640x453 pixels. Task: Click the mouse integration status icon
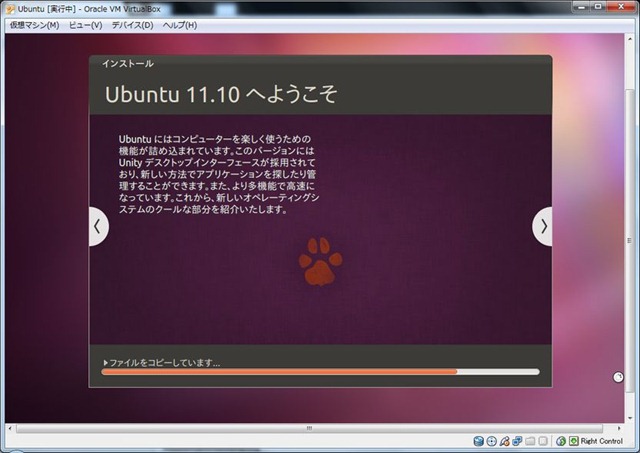(x=560, y=441)
